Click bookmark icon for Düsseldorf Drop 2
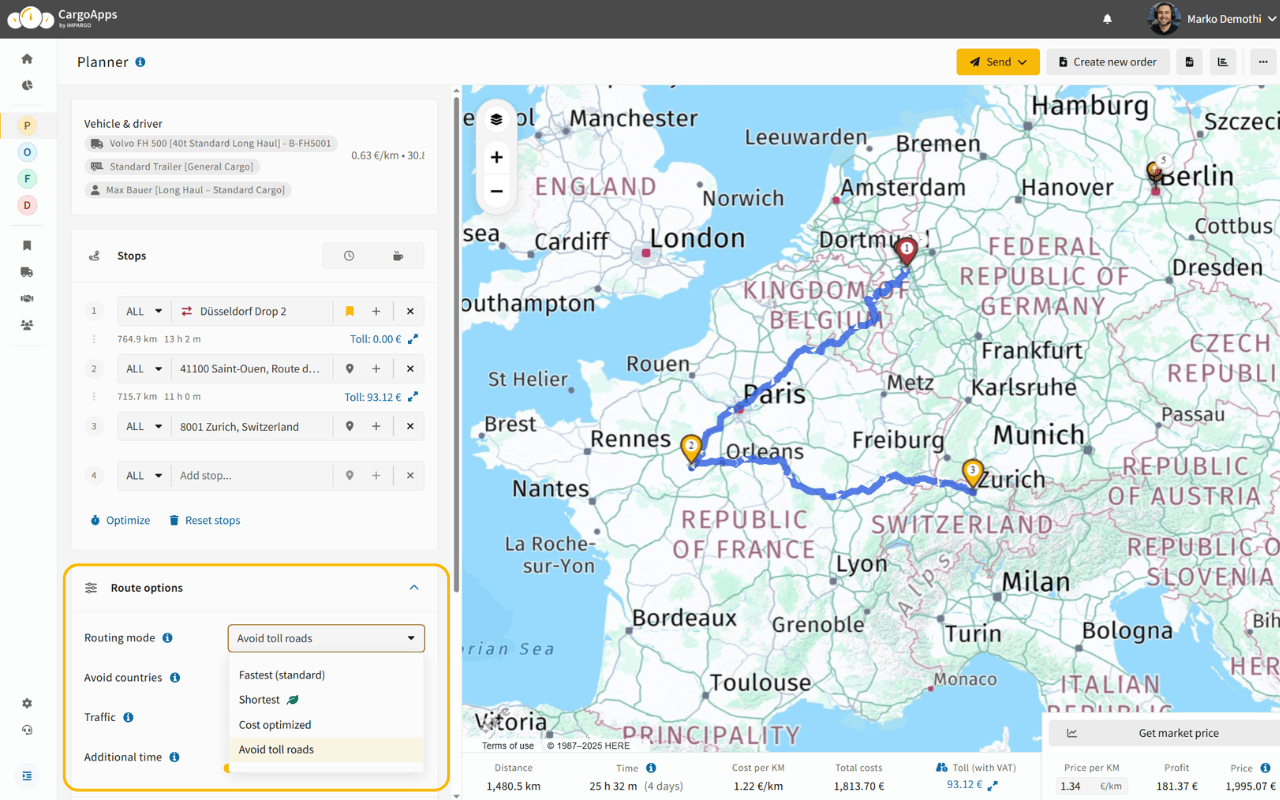This screenshot has height=800, width=1280. pyautogui.click(x=349, y=311)
